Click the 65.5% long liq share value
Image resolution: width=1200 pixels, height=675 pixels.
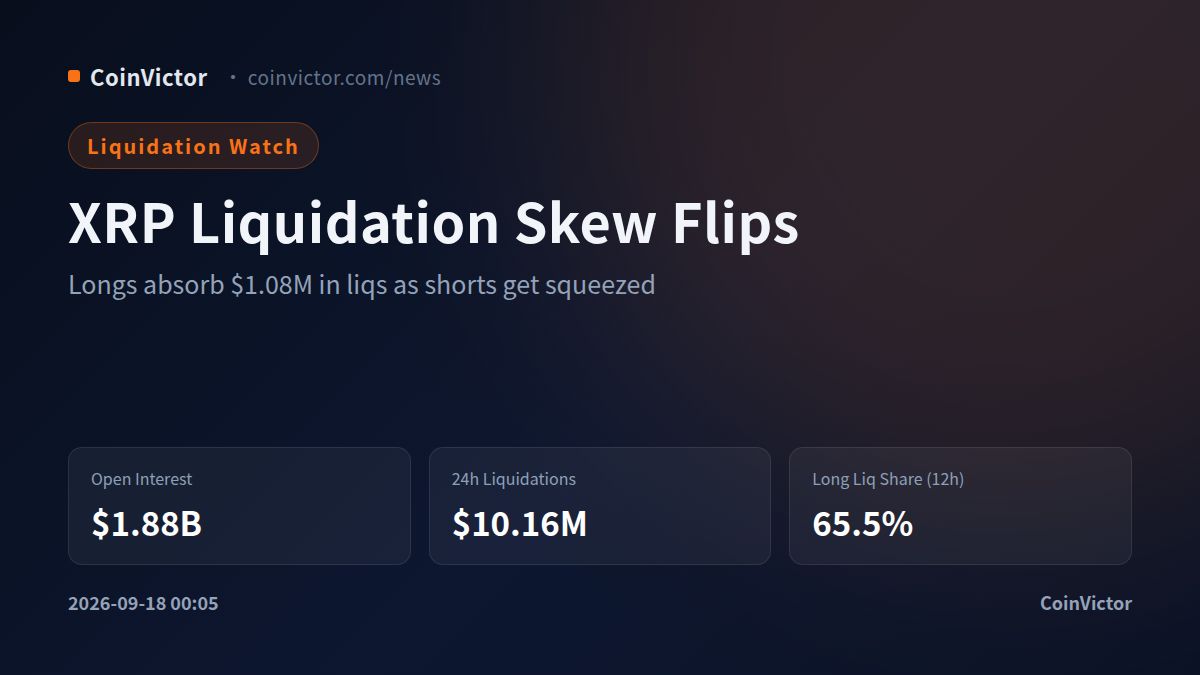[x=862, y=524]
